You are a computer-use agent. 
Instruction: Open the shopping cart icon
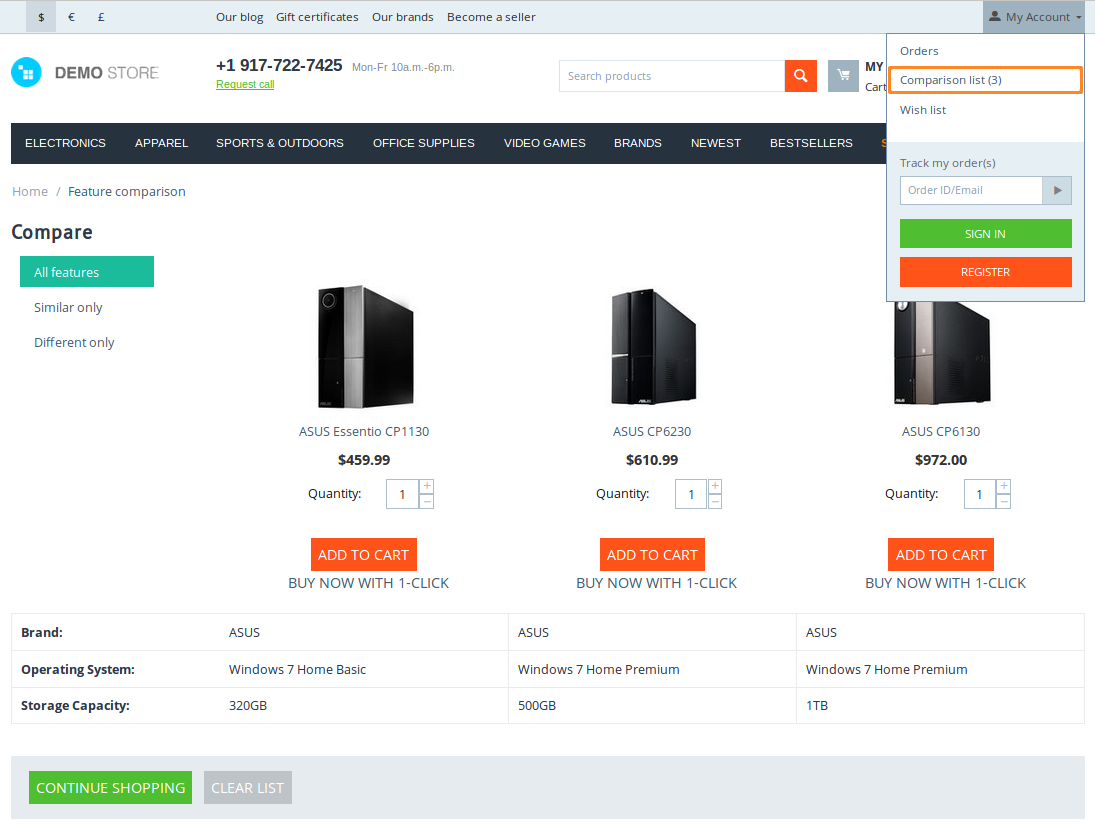point(843,76)
